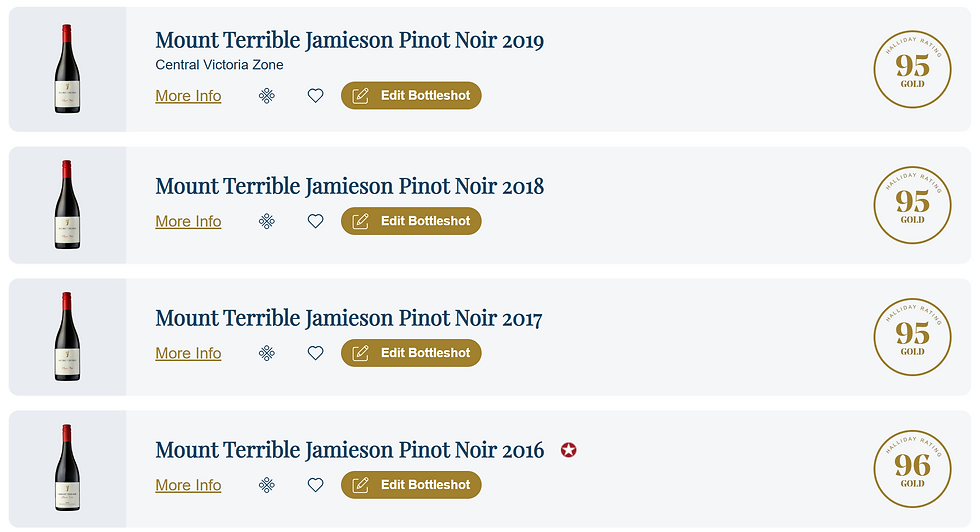The image size is (980, 532).
Task: Favorite the 2019 Pinot Noir heart icon
Action: [x=316, y=96]
